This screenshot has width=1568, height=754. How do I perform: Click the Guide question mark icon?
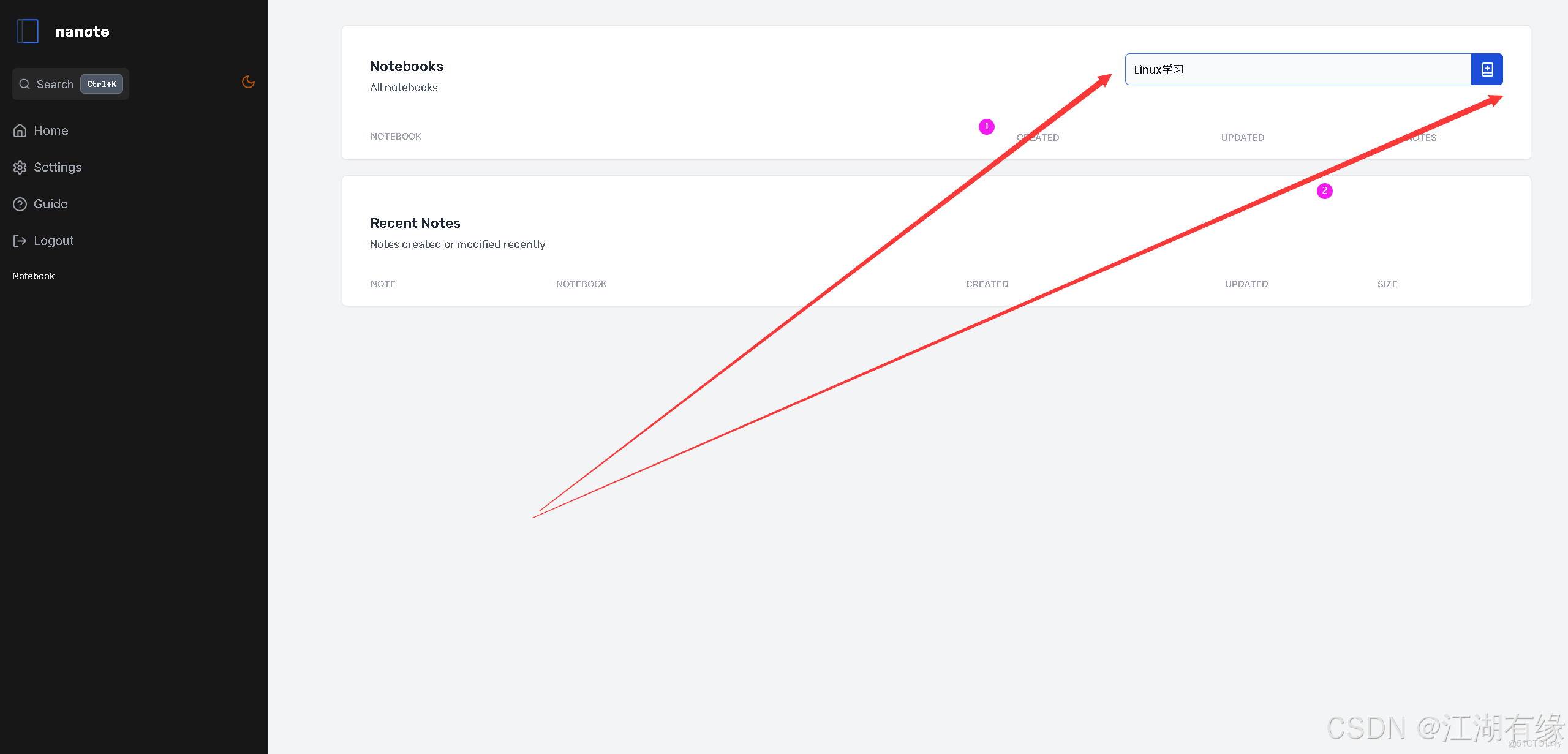tap(20, 204)
